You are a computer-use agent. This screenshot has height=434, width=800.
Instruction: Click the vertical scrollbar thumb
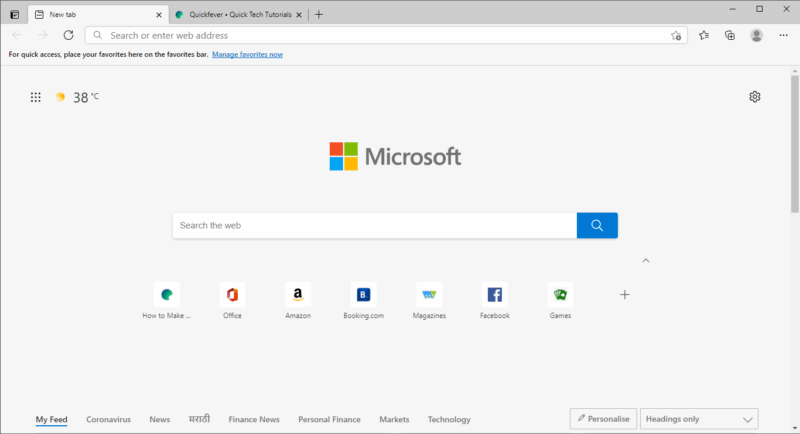pos(795,144)
